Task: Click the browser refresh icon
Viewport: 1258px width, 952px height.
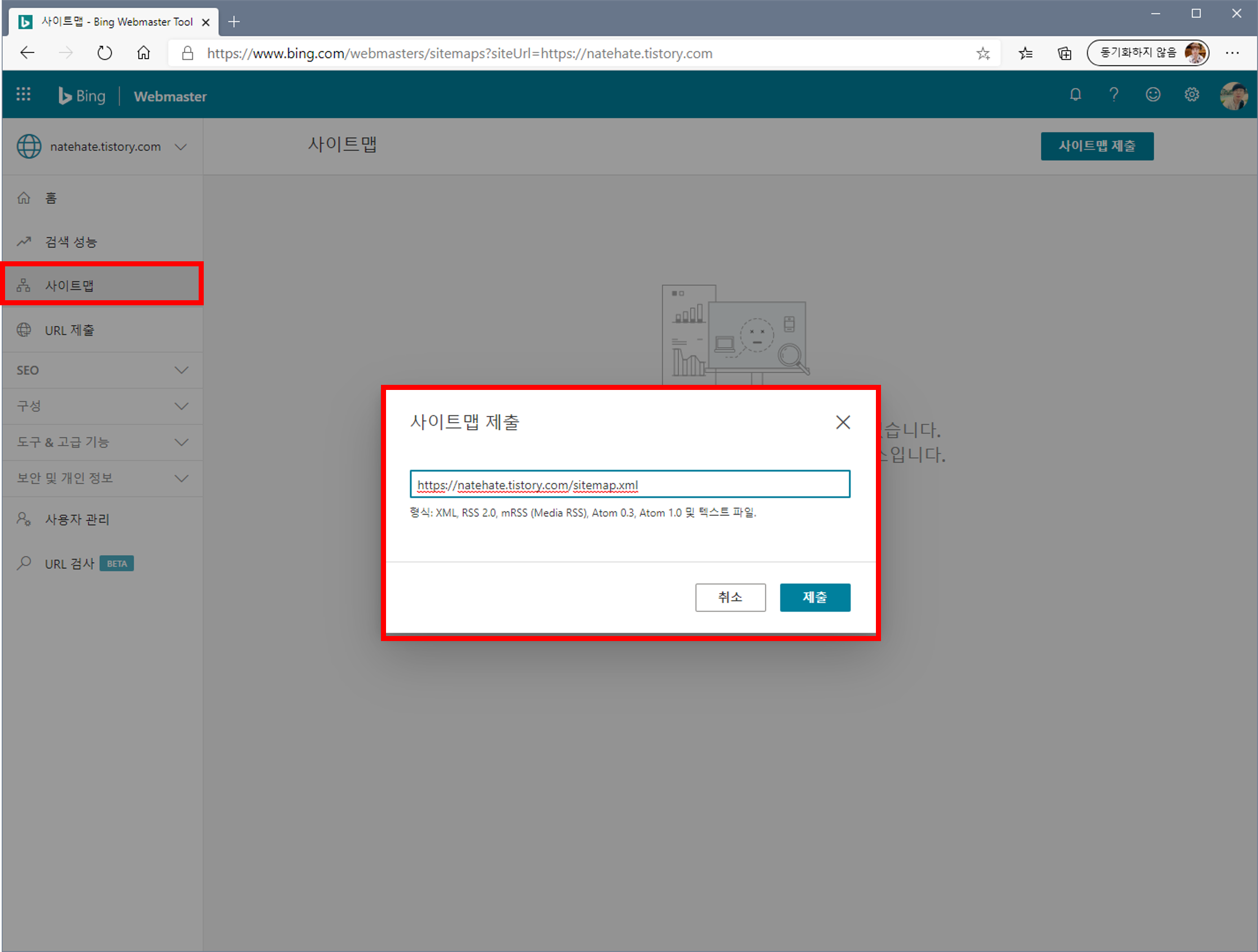Action: [x=104, y=54]
